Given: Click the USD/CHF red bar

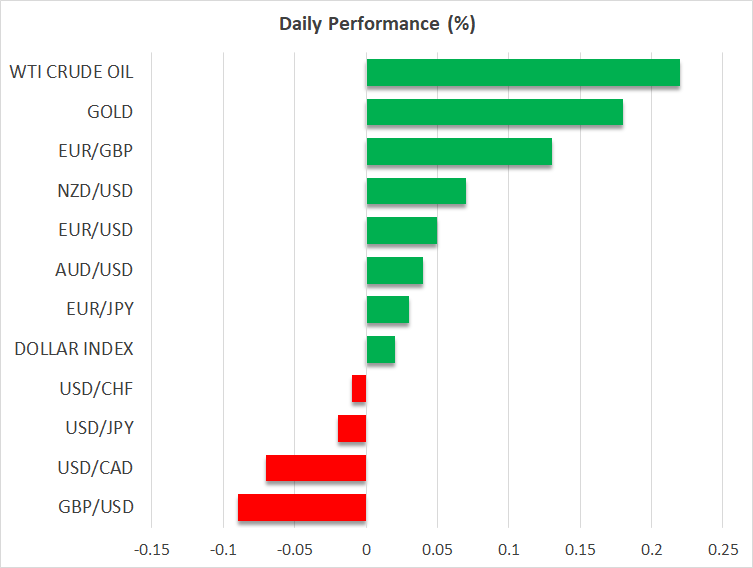Looking at the screenshot, I should [x=359, y=388].
